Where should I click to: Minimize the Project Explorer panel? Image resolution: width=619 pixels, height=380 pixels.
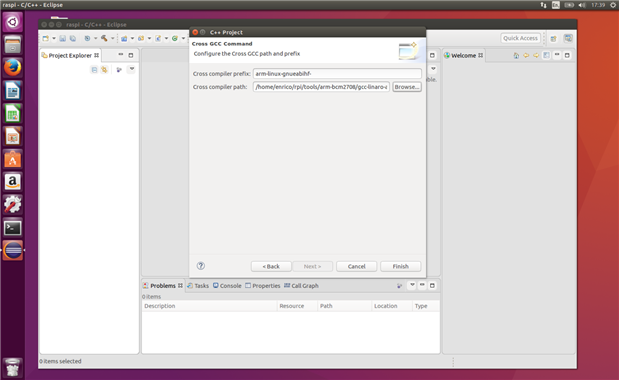pos(121,55)
